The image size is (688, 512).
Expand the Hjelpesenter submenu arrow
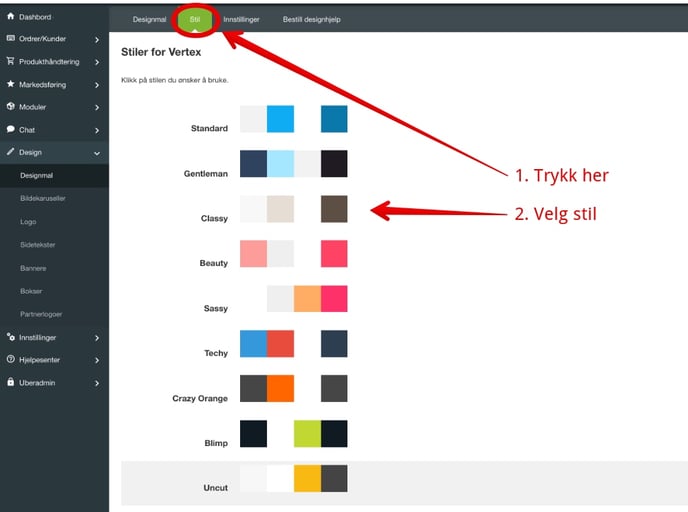click(x=97, y=360)
